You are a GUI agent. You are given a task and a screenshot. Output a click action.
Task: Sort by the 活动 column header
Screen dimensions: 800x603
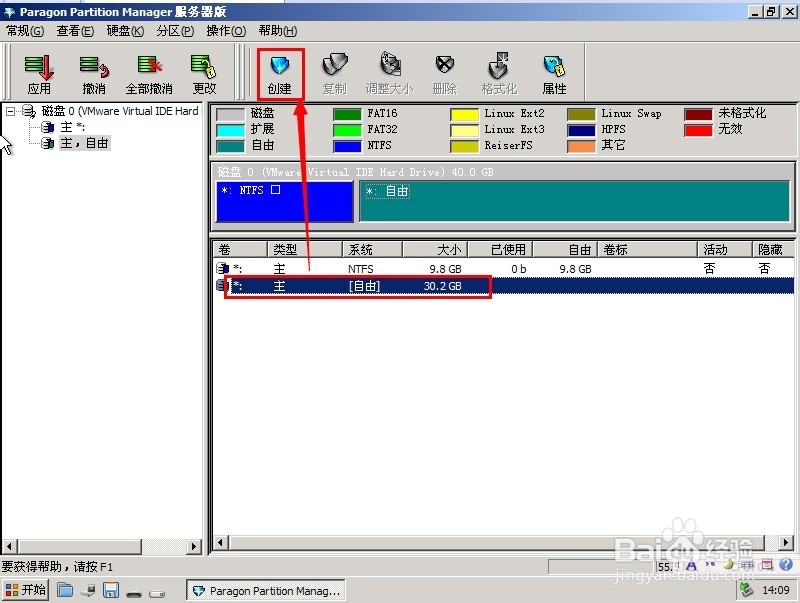click(724, 249)
